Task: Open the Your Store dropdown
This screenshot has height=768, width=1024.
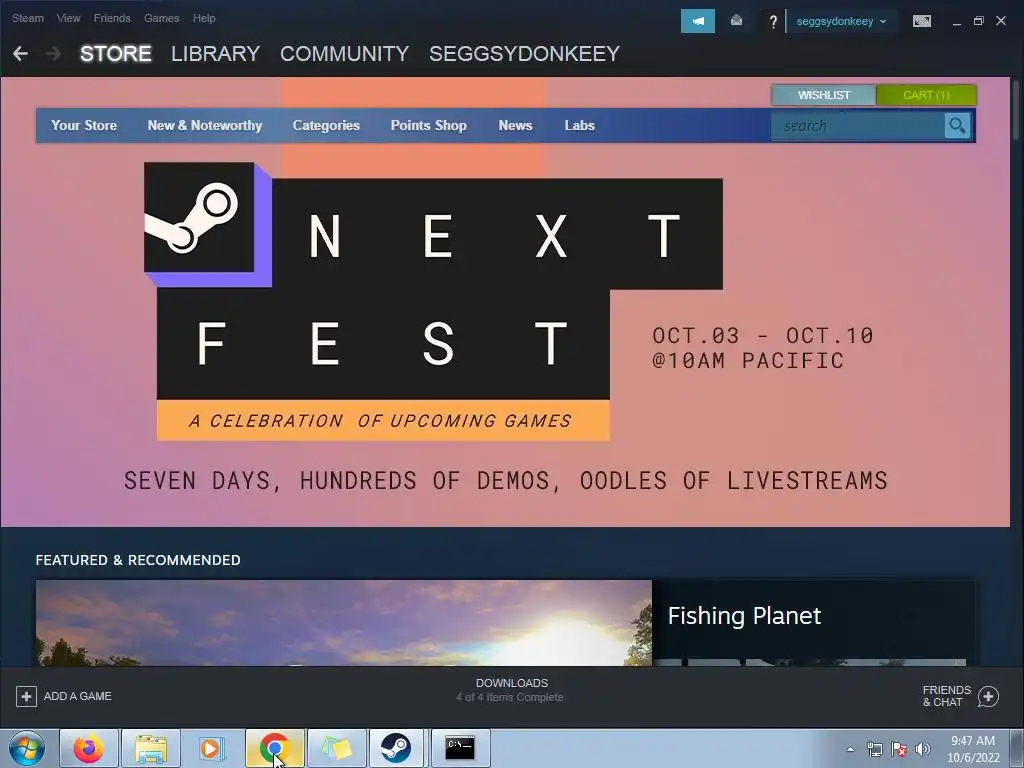Action: pos(84,125)
